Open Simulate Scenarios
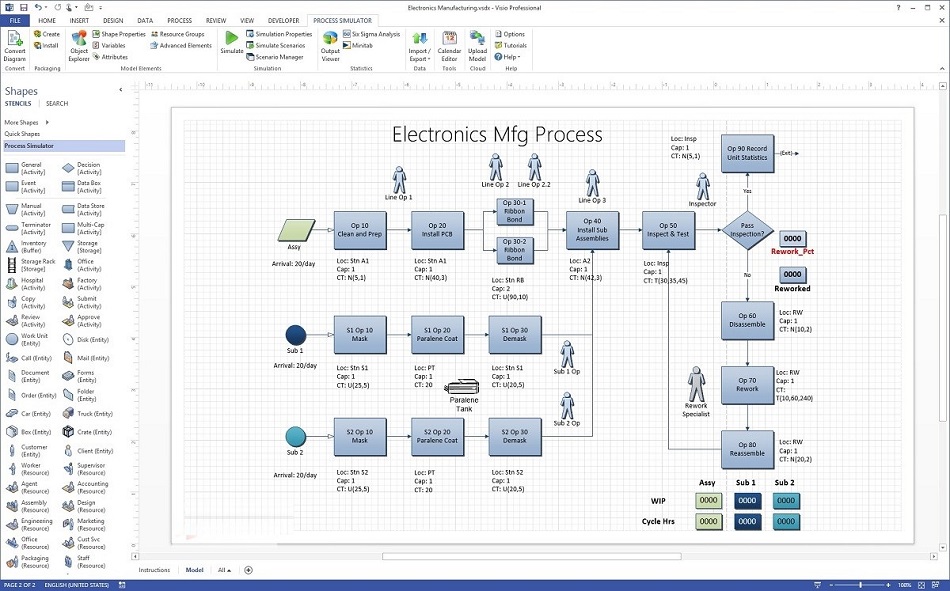Screen dimensions: 950x591 pyautogui.click(x=275, y=45)
